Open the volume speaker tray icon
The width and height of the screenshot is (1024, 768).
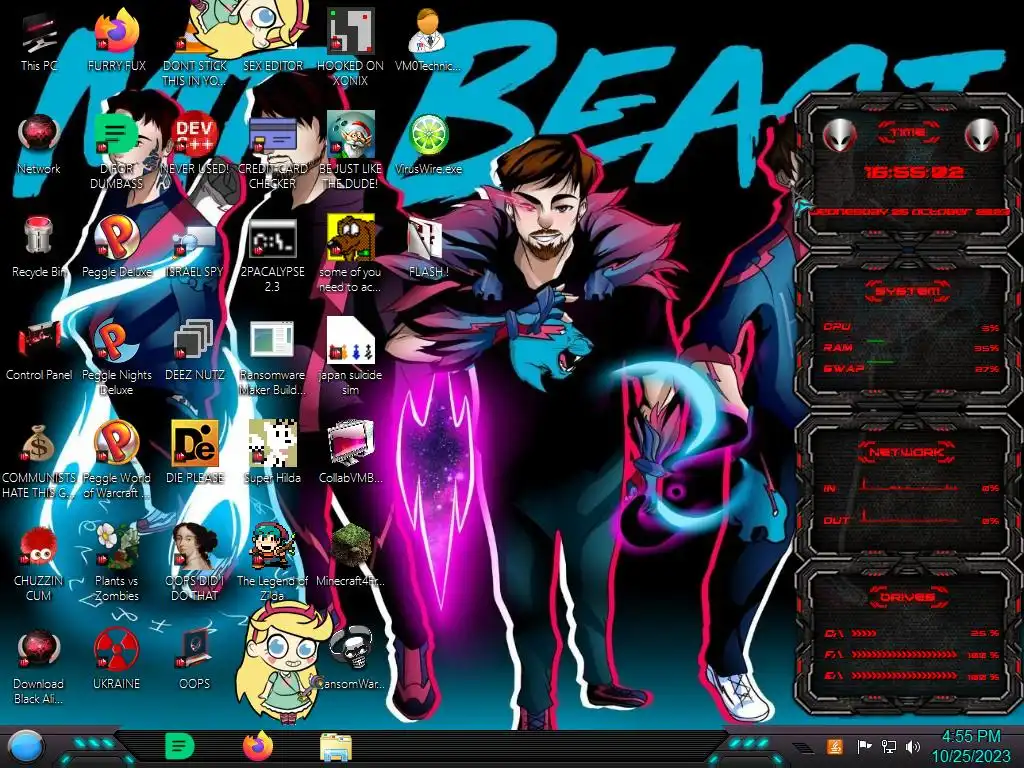pos(913,746)
